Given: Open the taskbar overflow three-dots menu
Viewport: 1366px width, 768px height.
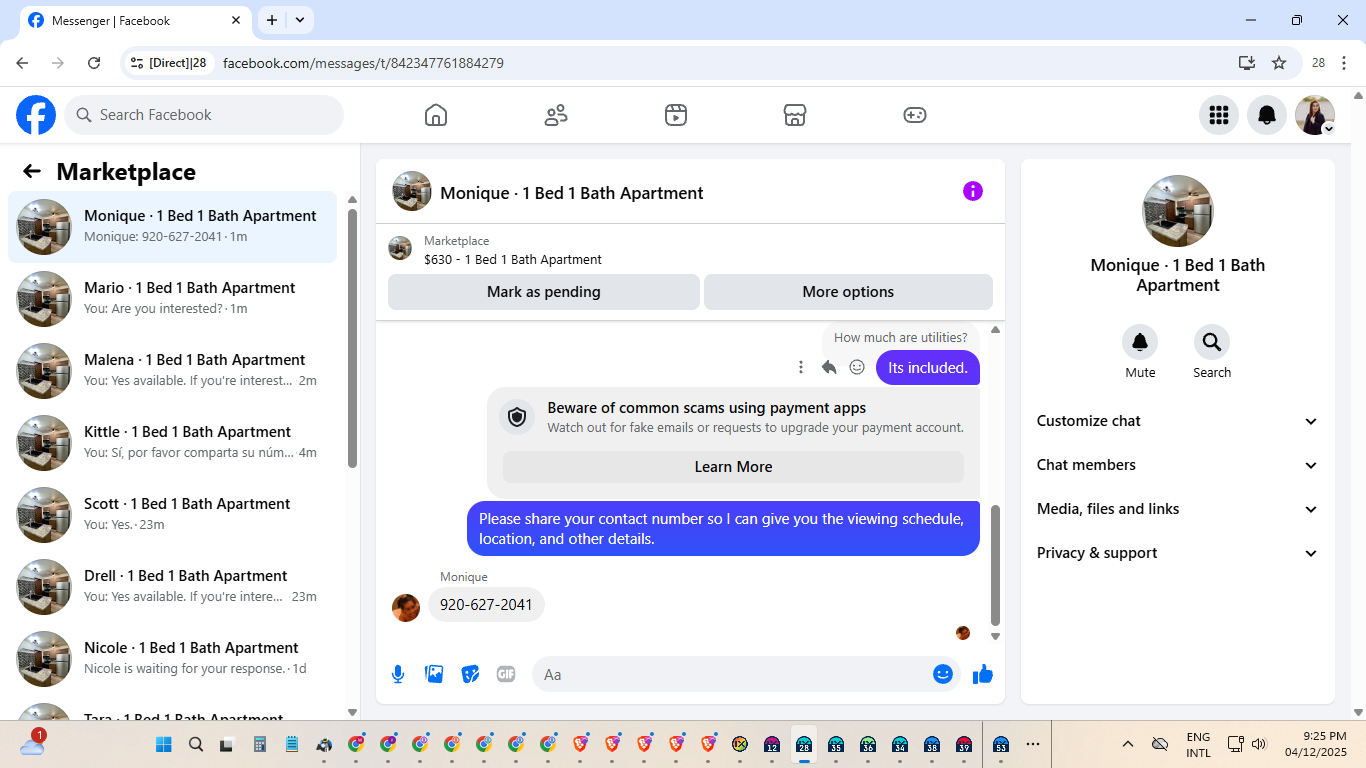Looking at the screenshot, I should click(1033, 744).
